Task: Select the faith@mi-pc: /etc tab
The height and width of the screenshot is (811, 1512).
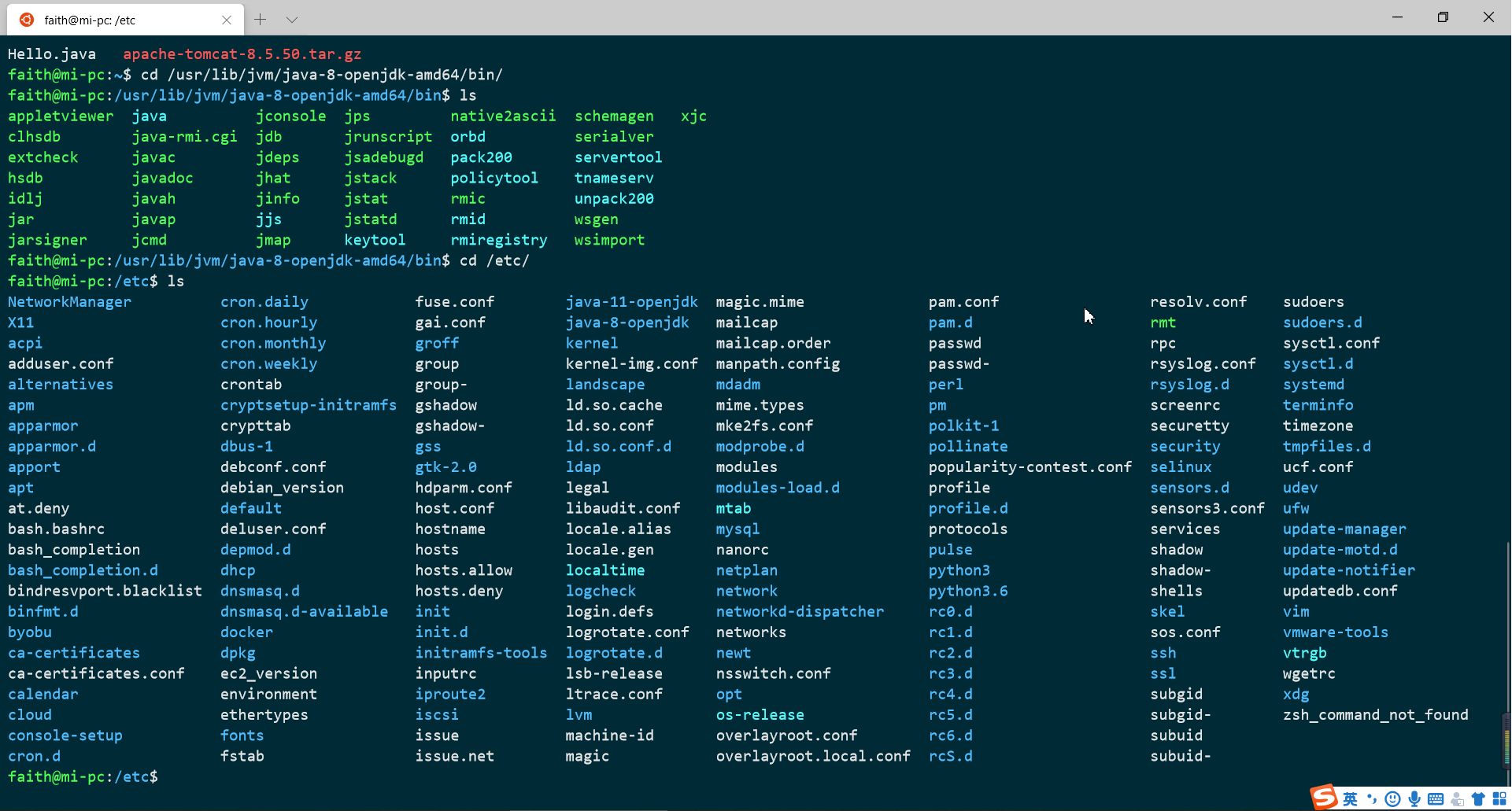Action: (x=126, y=20)
